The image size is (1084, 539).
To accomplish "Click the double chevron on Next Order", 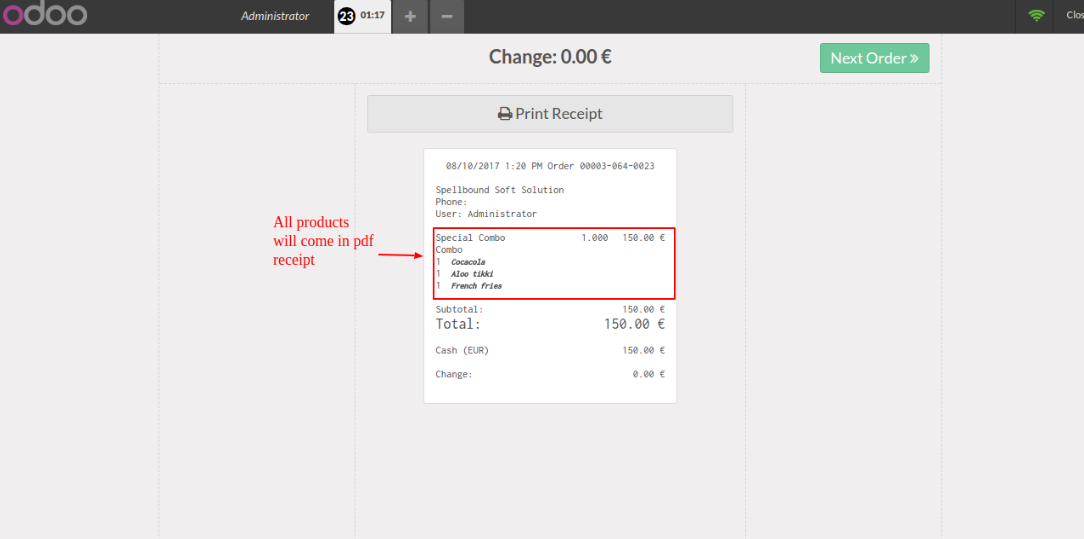I will tap(914, 58).
